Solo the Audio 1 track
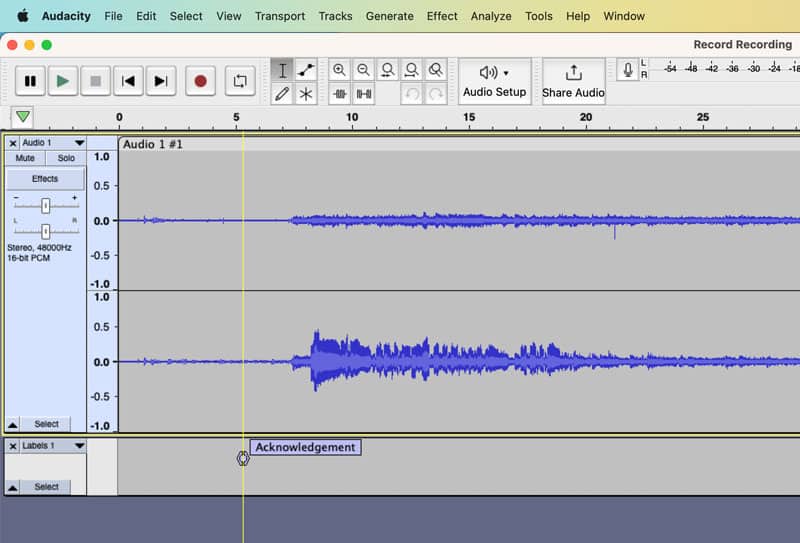Screen dimensions: 800x543 [x=66, y=158]
